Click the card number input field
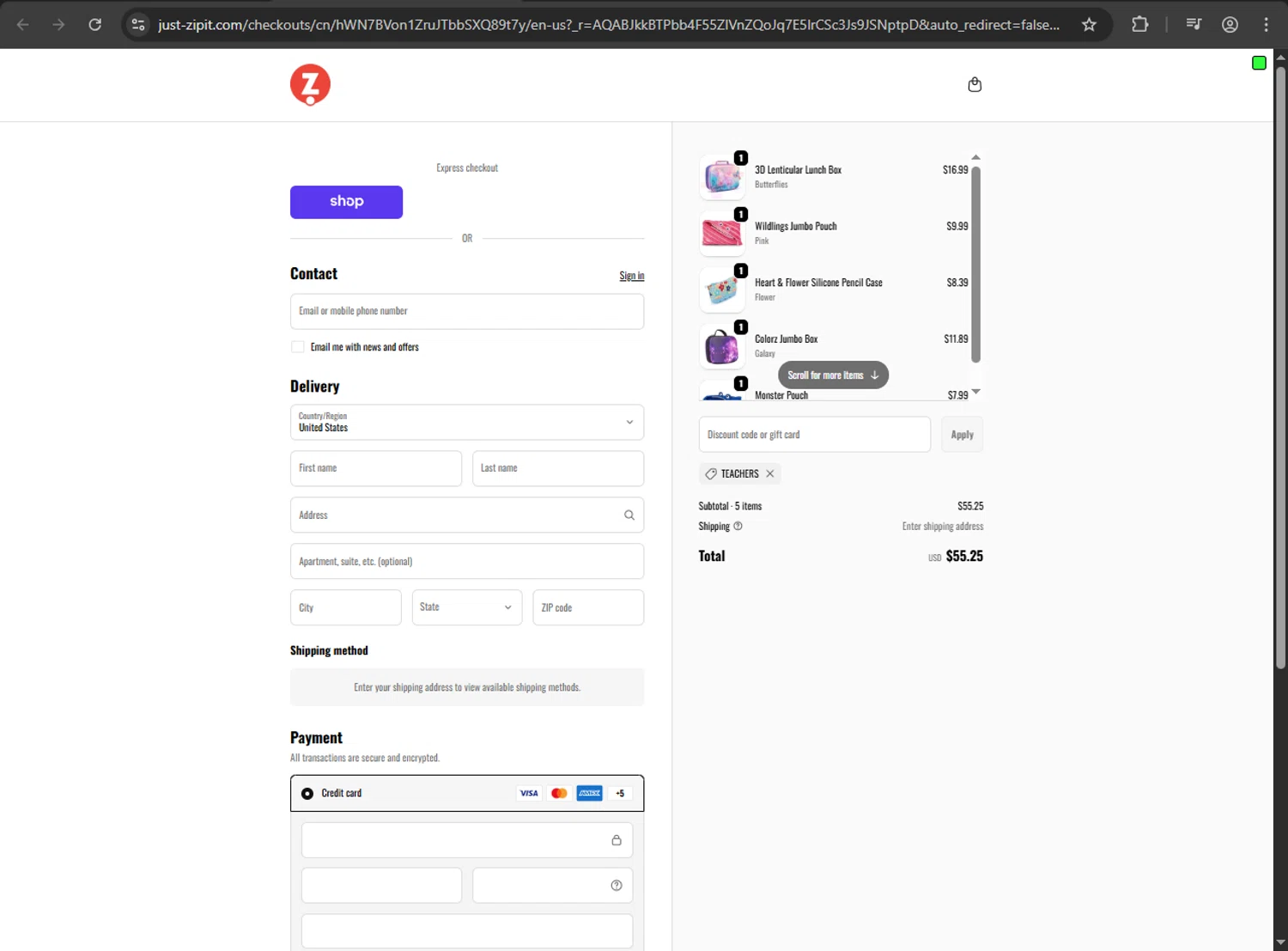This screenshot has width=1288, height=951. (467, 840)
